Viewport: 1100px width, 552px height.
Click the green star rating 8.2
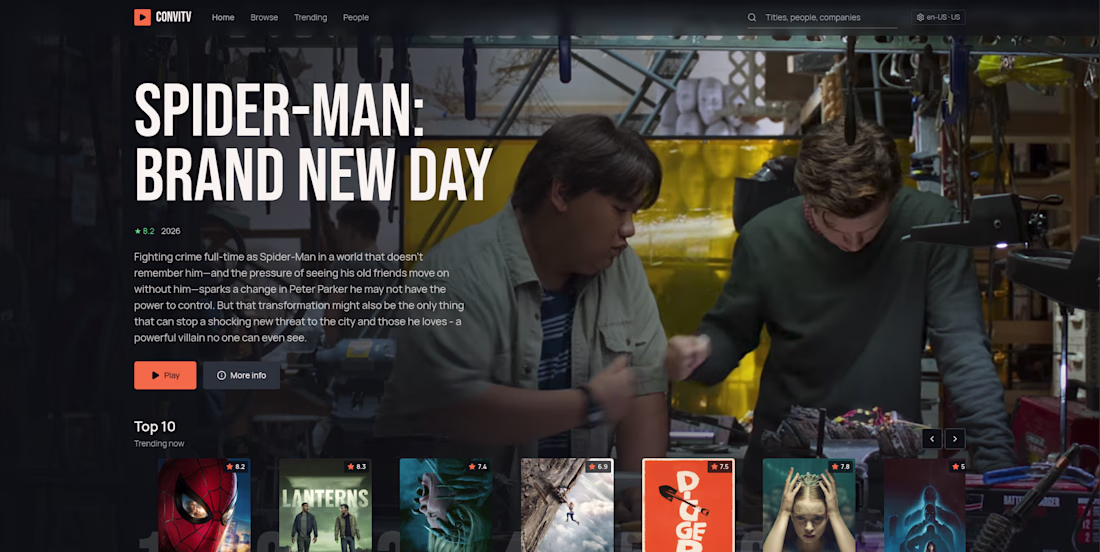tap(144, 231)
